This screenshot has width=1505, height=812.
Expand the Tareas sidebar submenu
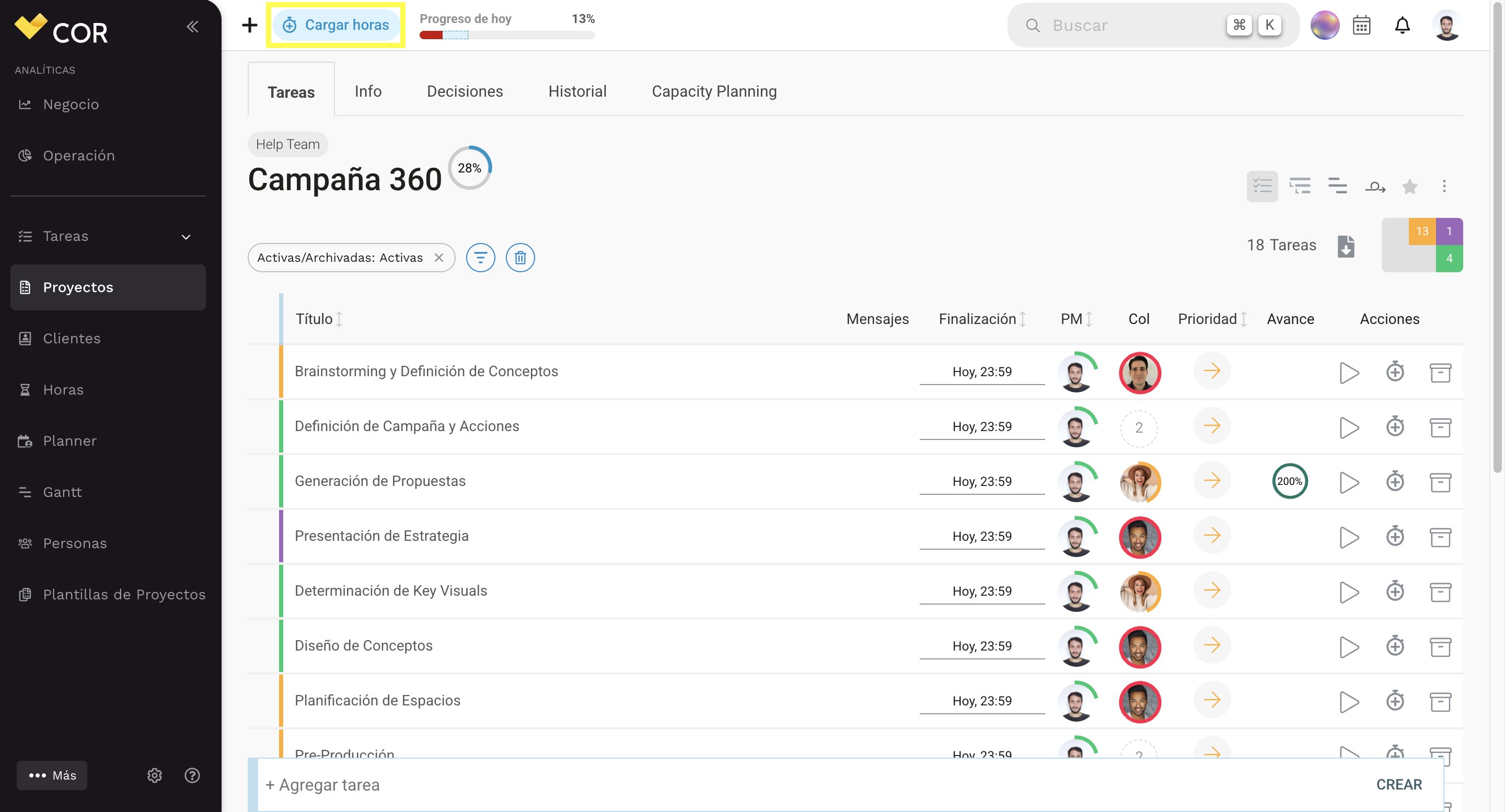[x=186, y=237]
